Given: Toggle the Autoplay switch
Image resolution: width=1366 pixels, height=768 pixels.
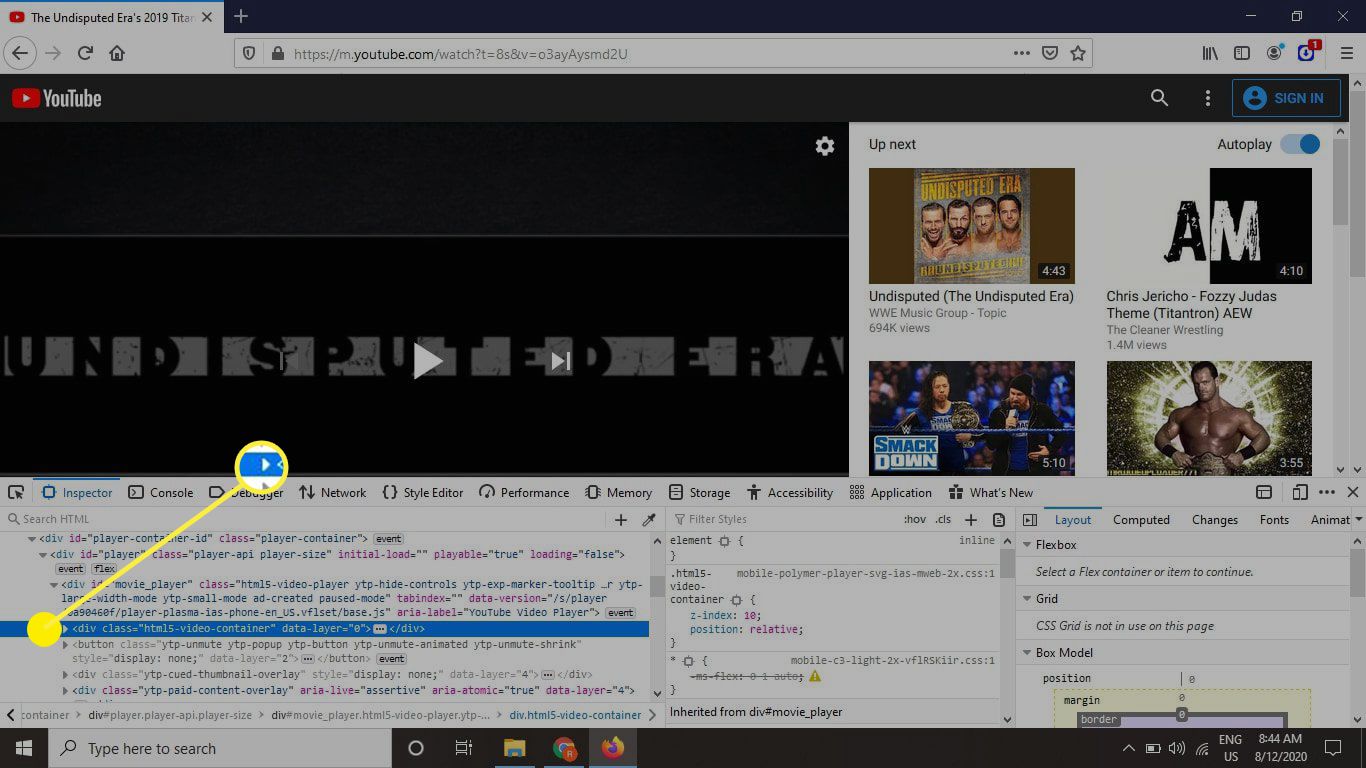Looking at the screenshot, I should (x=1301, y=144).
